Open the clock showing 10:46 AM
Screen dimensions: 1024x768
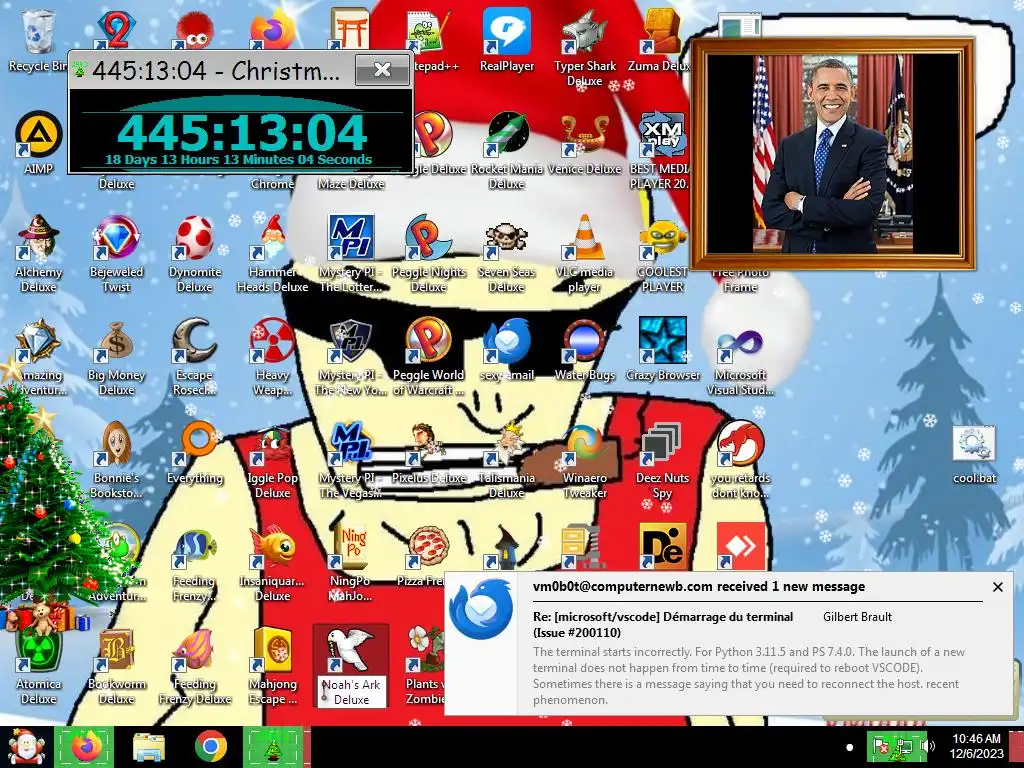(x=976, y=746)
